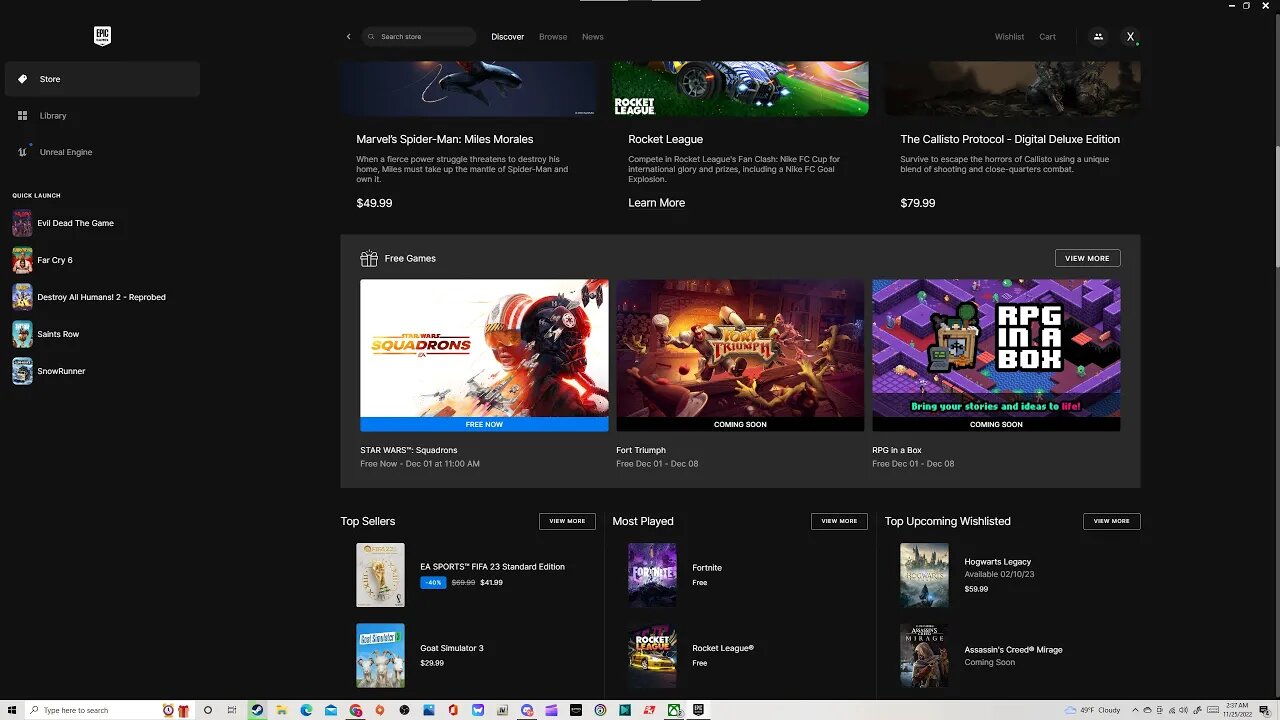Open the account profile avatar X
This screenshot has height=720, width=1280.
[x=1130, y=37]
